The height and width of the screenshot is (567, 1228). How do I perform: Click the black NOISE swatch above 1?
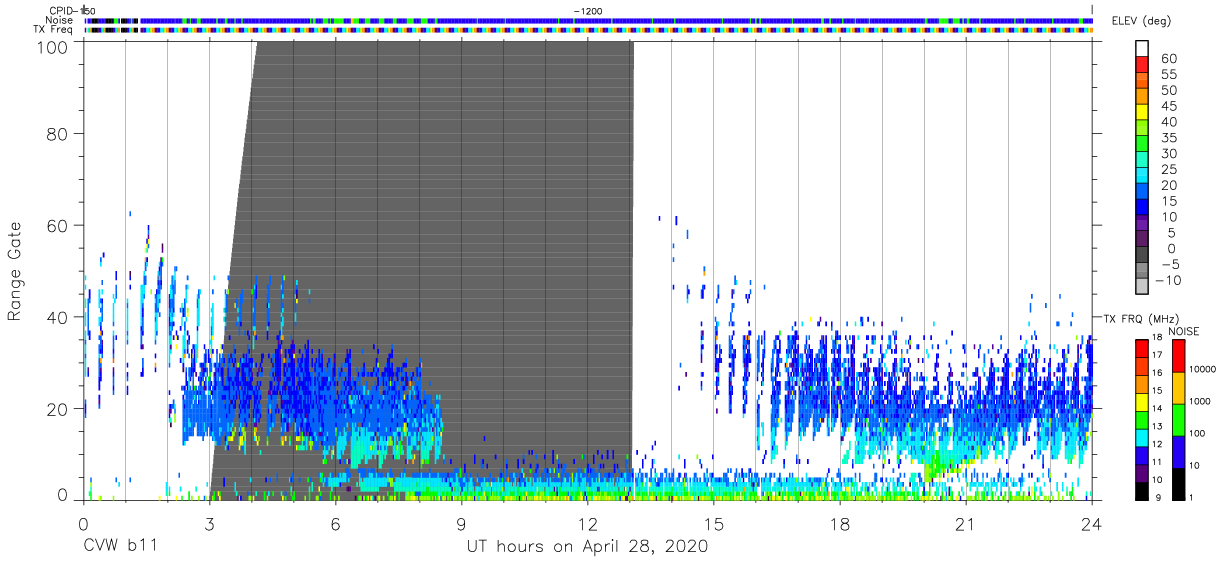point(1177,483)
